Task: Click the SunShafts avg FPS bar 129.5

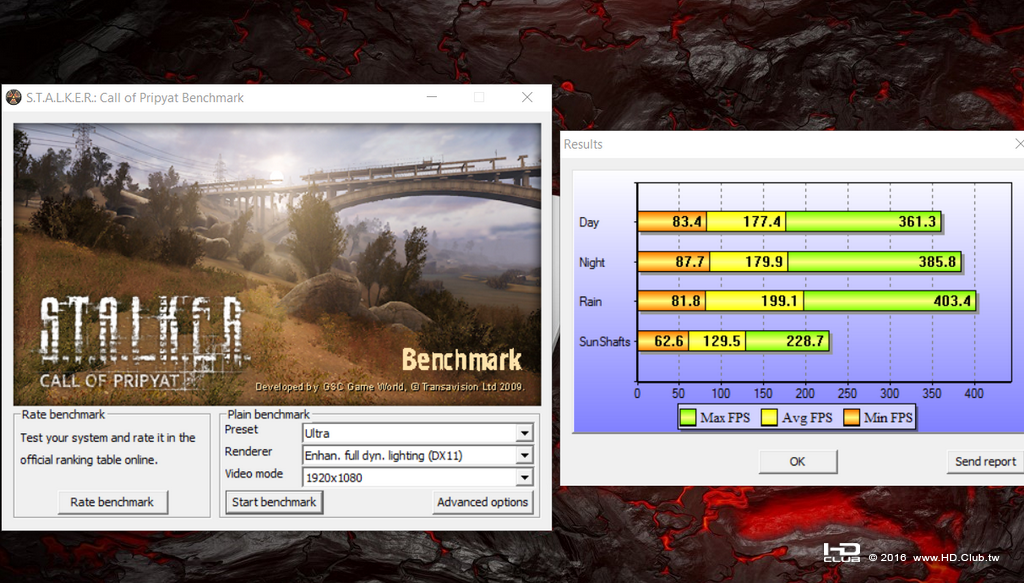Action: [717, 341]
